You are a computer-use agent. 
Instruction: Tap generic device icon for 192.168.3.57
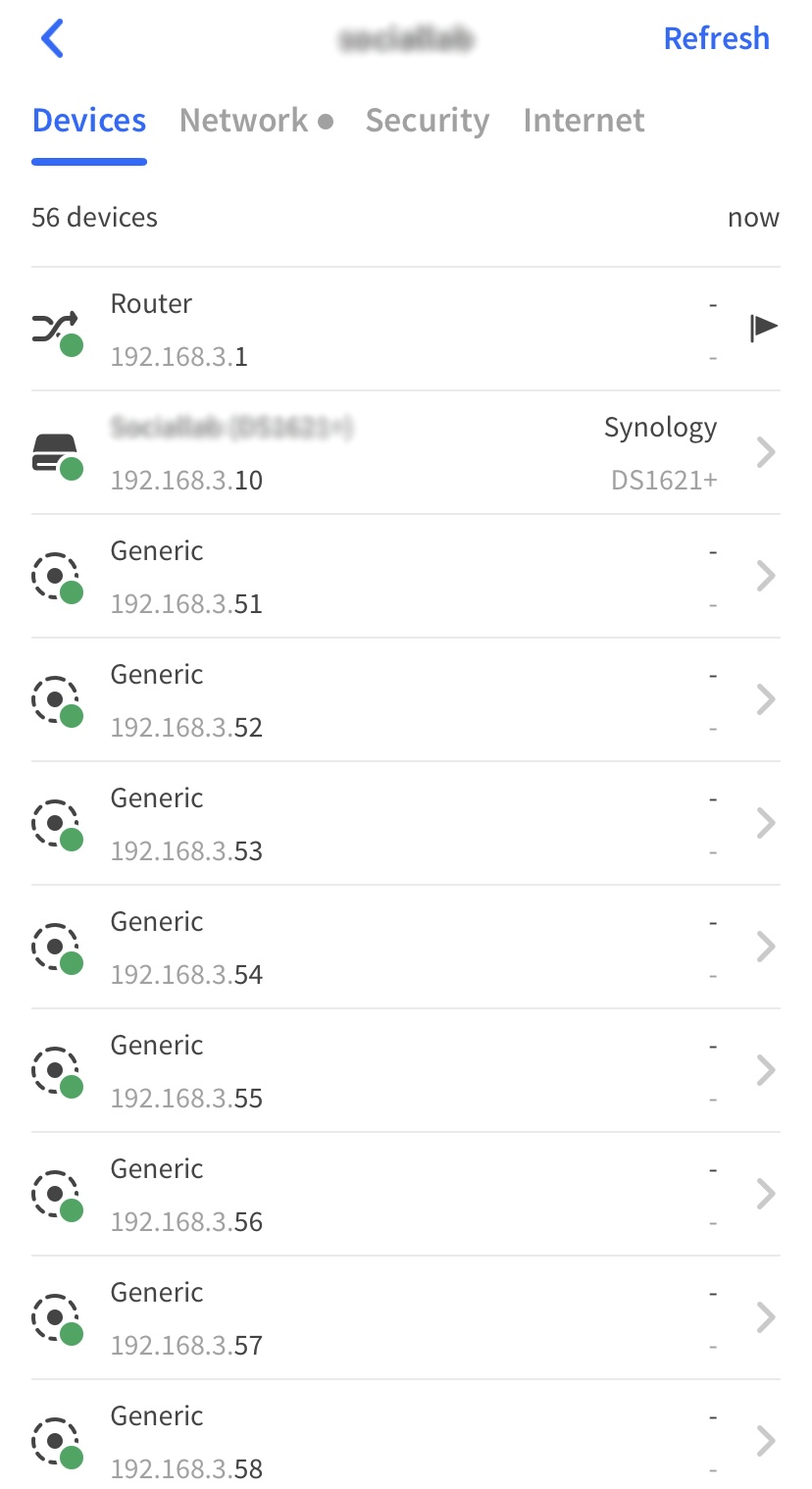coord(55,1318)
